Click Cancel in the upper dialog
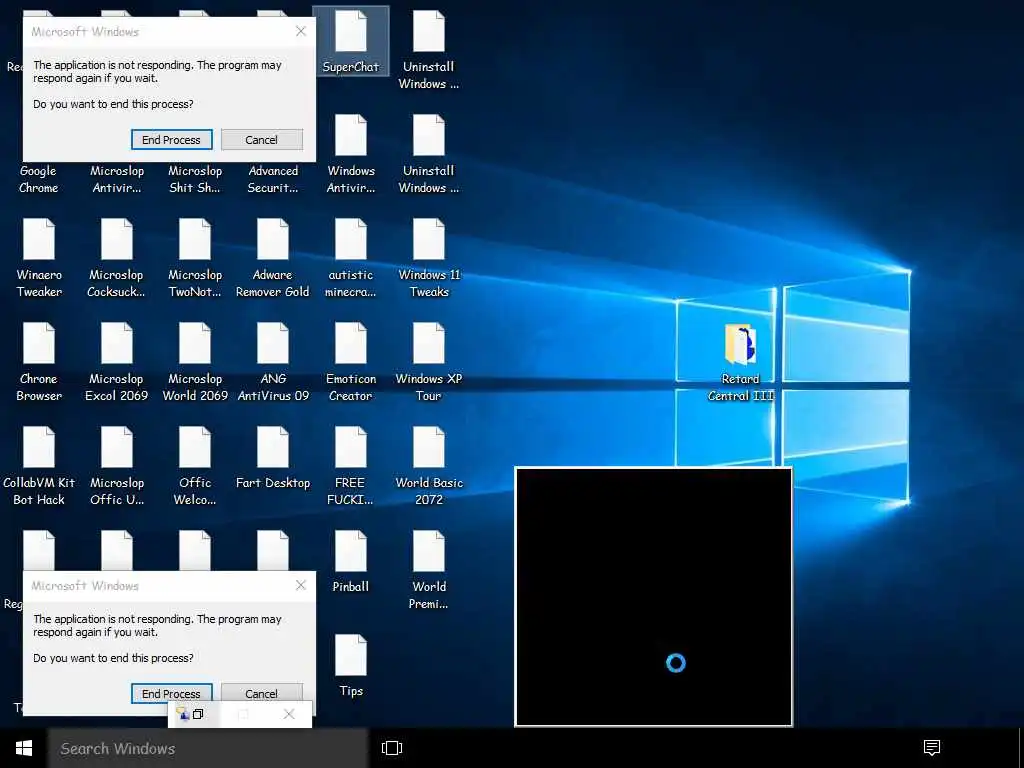Image resolution: width=1024 pixels, height=768 pixels. click(261, 140)
